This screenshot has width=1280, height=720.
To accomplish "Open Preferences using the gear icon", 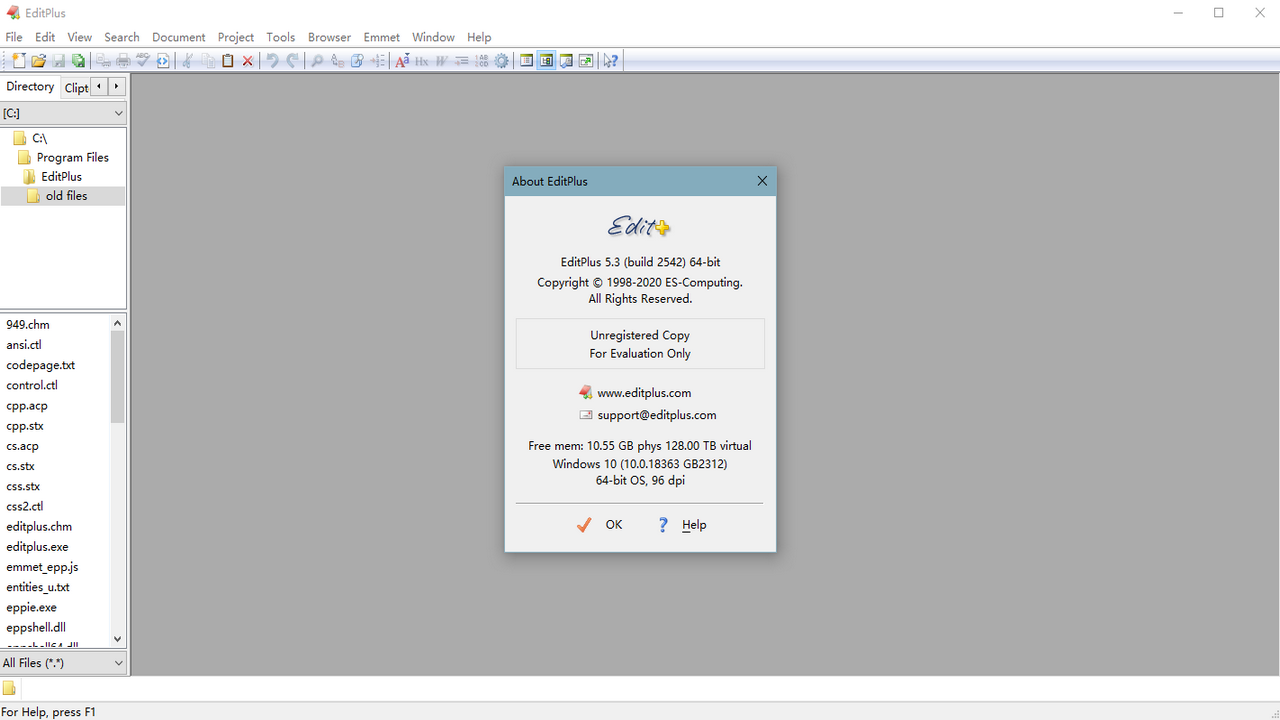I will (500, 60).
